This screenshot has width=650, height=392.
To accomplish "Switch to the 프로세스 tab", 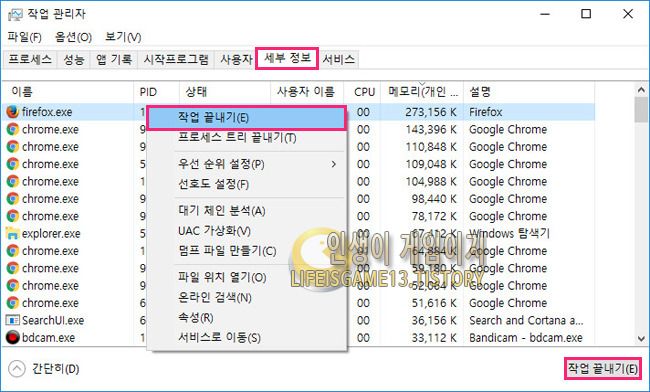I will click(30, 60).
